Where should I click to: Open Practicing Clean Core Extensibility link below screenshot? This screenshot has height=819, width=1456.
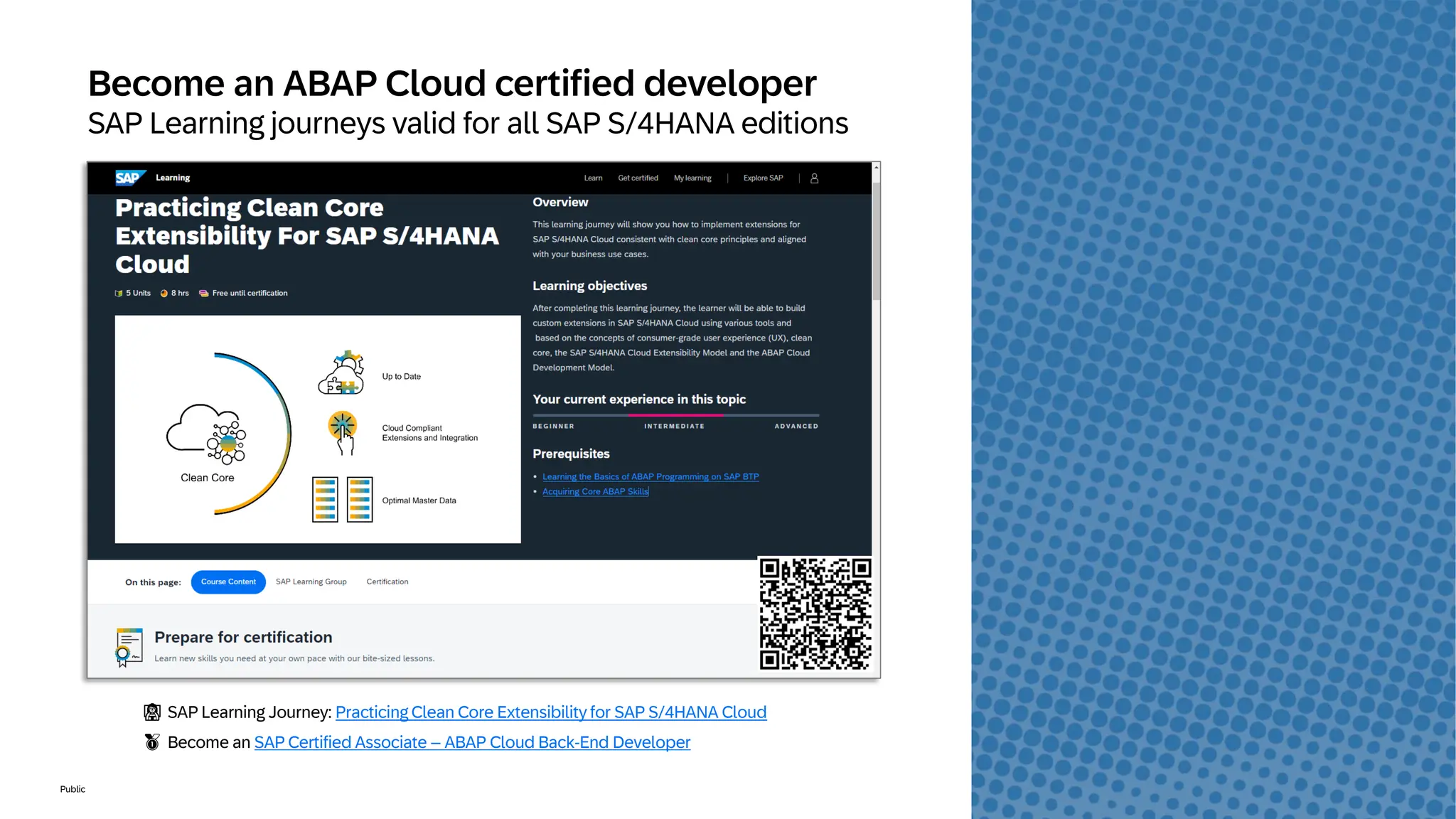point(551,712)
